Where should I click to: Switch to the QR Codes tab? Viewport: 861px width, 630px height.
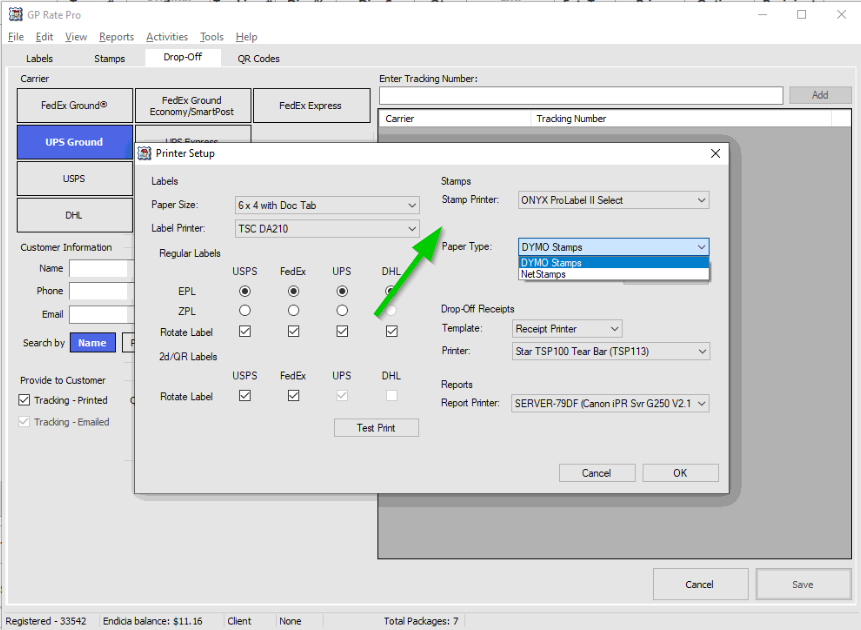point(259,58)
